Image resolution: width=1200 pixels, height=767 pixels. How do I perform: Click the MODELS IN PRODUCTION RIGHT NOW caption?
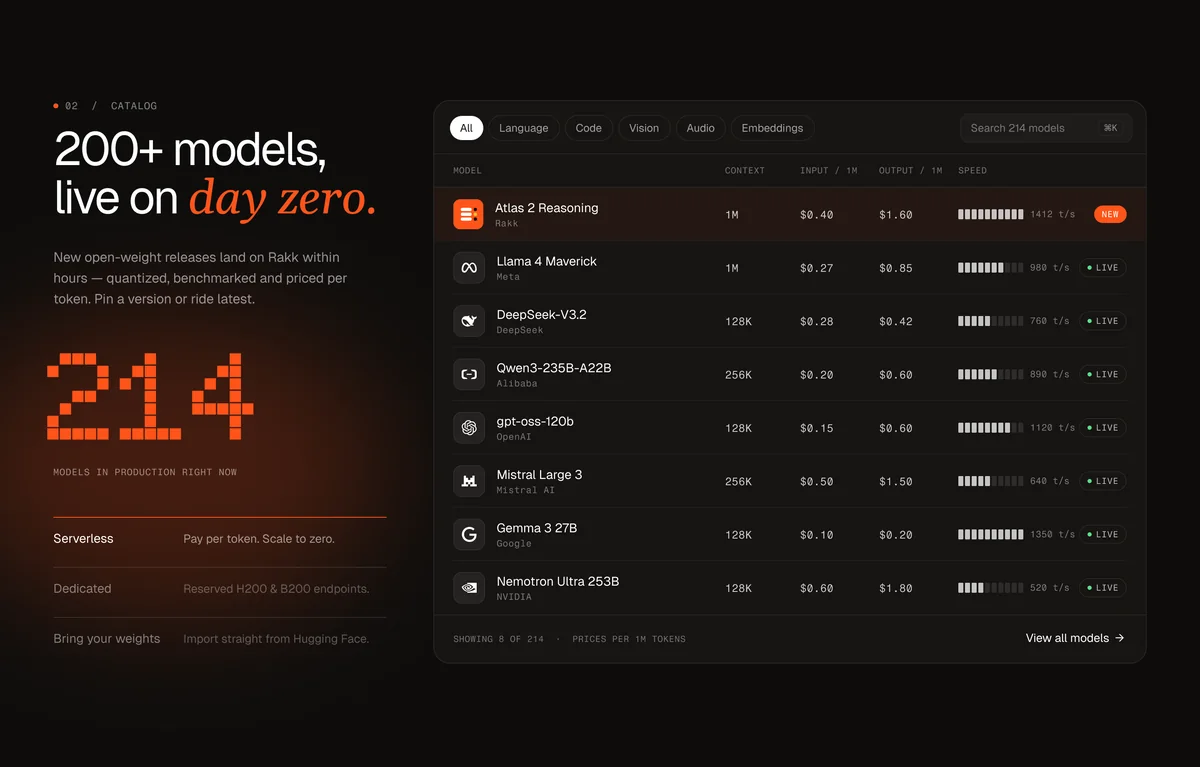pyautogui.click(x=145, y=472)
